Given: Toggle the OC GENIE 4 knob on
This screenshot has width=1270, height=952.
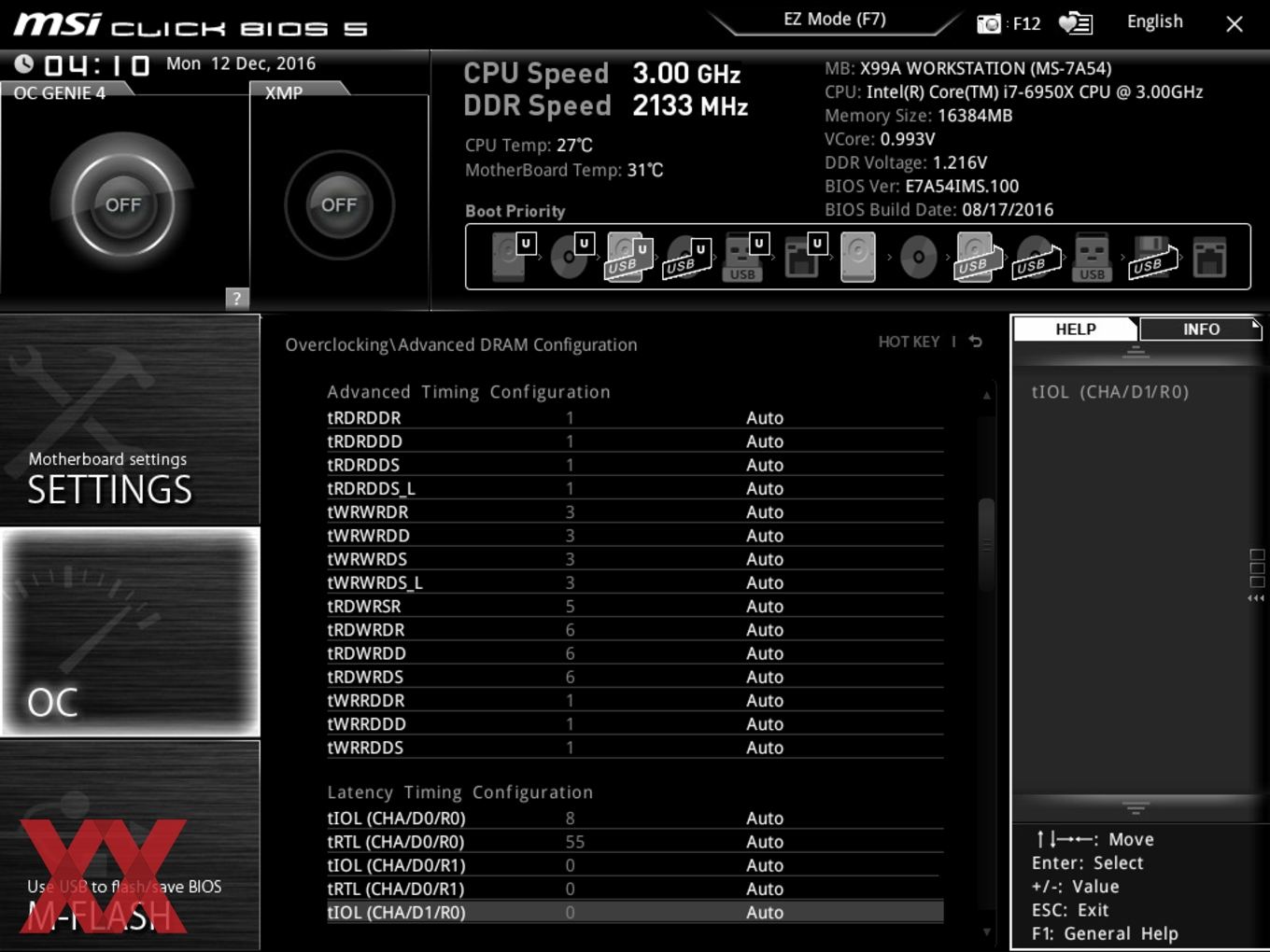Looking at the screenshot, I should tap(123, 205).
